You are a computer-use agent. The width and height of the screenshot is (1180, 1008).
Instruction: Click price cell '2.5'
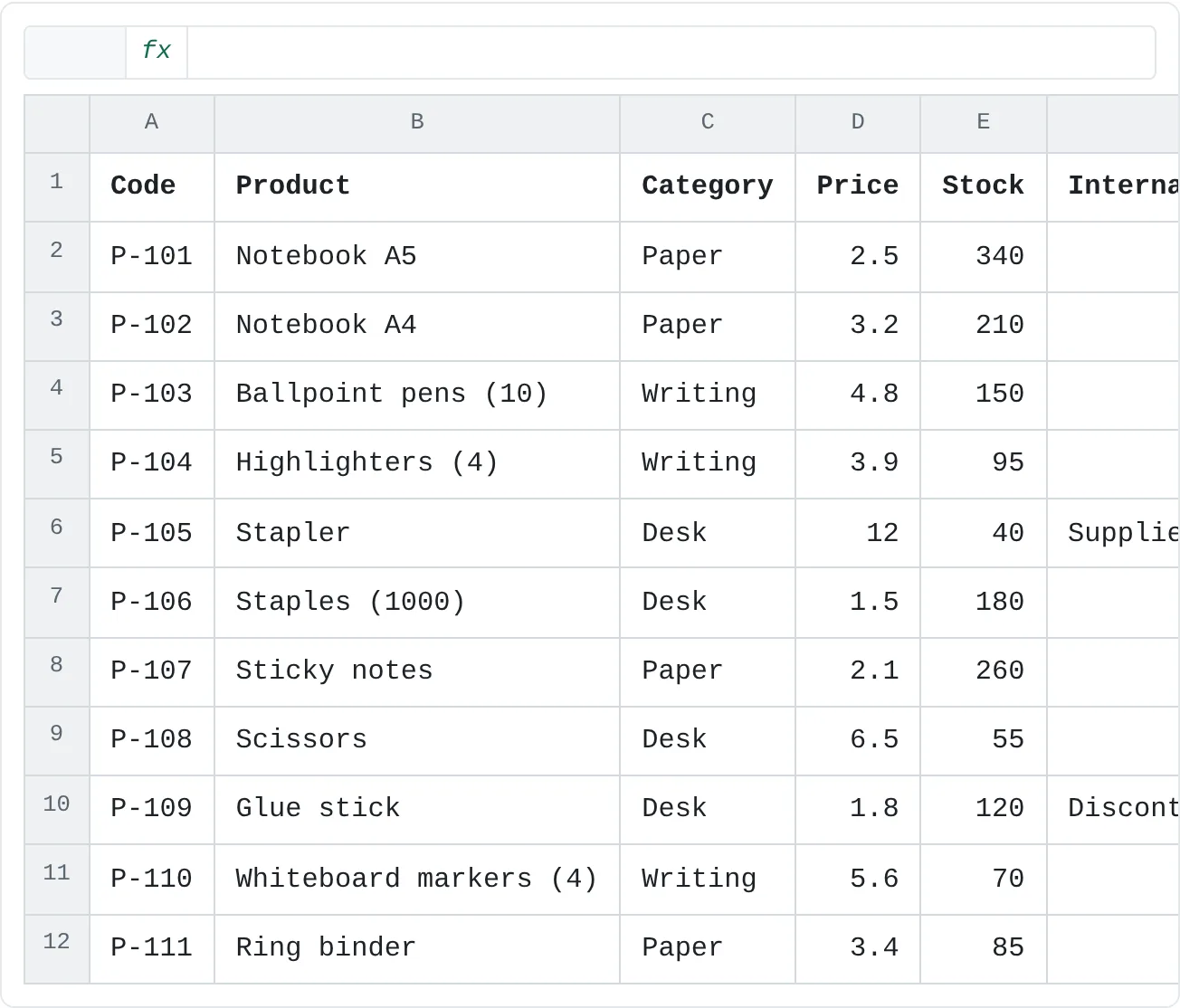pyautogui.click(x=858, y=257)
